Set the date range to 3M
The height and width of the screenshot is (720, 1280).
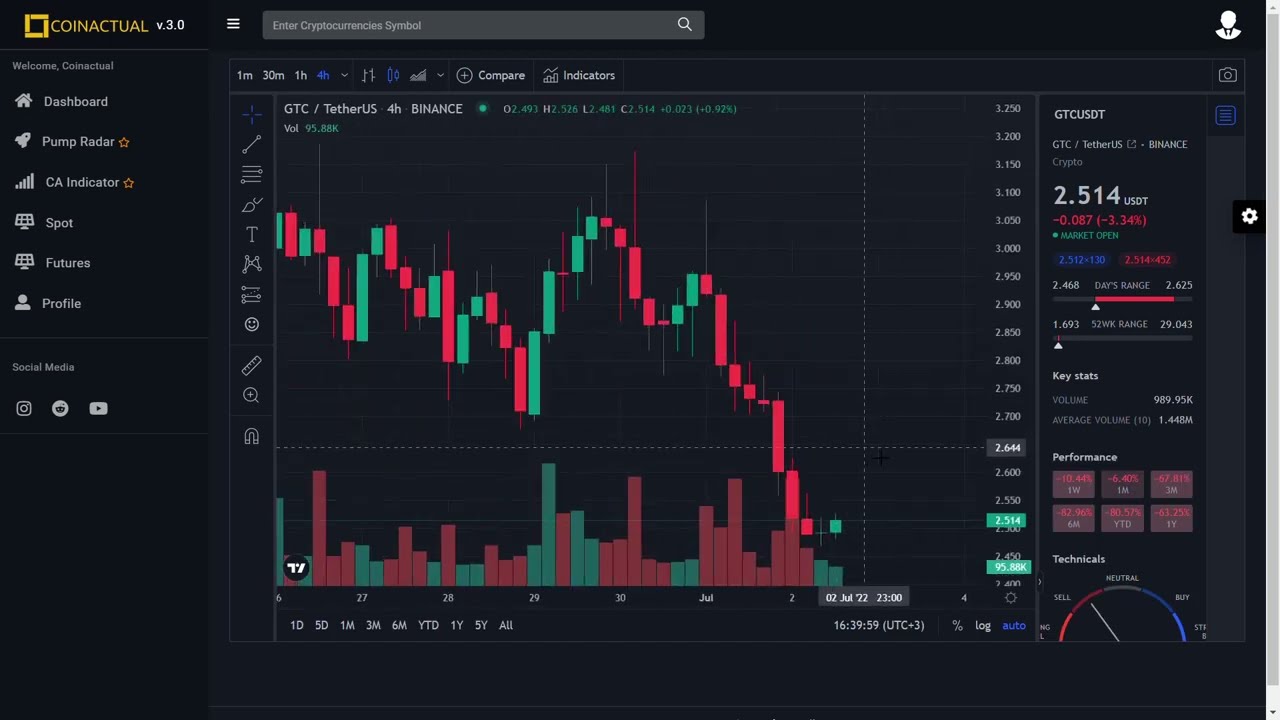click(x=373, y=625)
